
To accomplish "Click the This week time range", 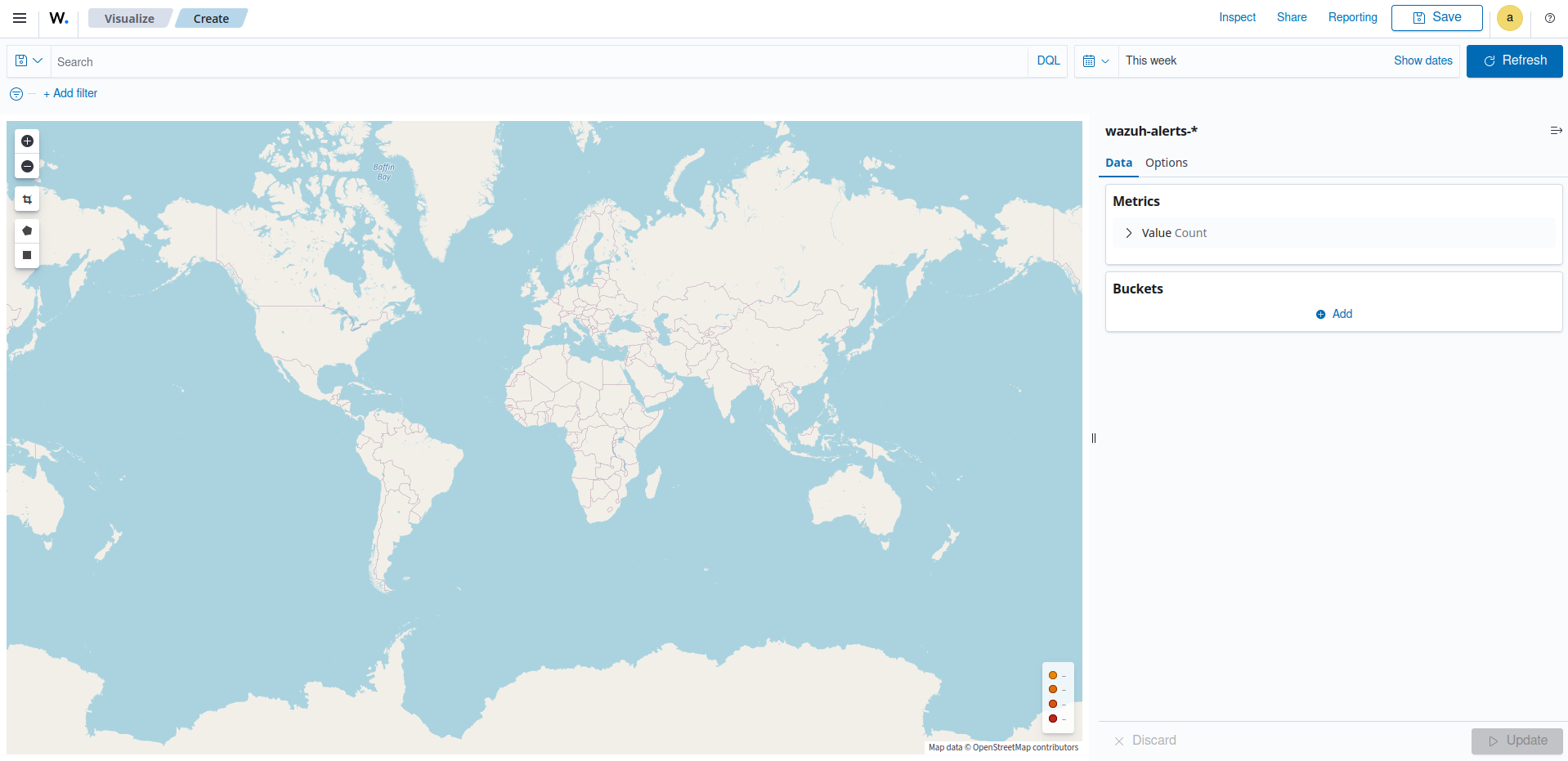I will click(x=1151, y=60).
